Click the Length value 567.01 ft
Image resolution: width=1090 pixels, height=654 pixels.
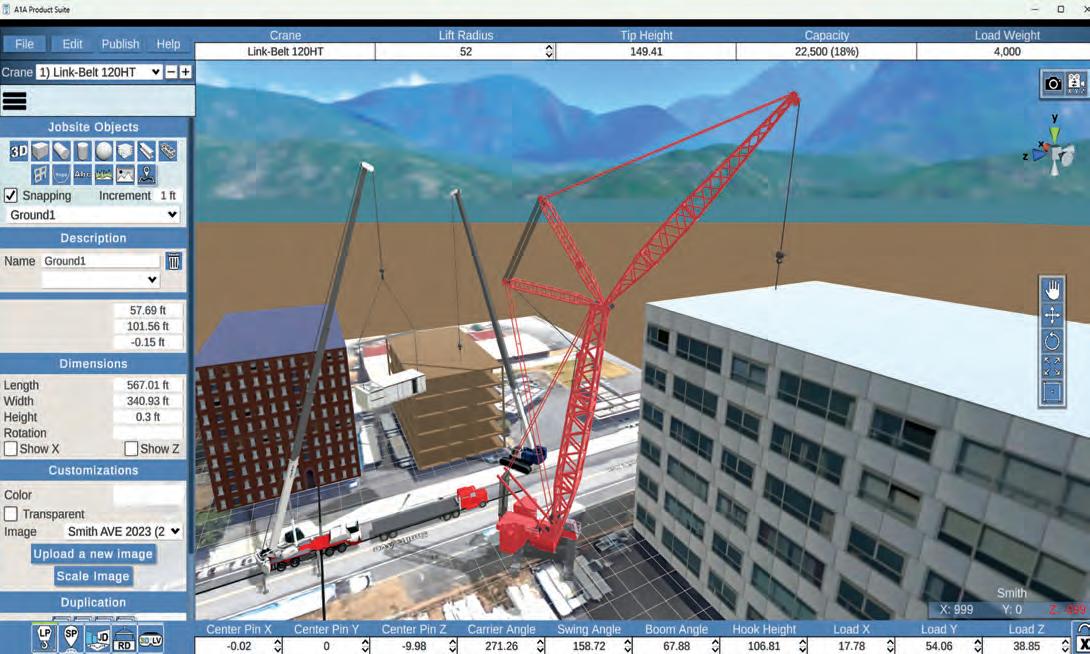pos(148,385)
